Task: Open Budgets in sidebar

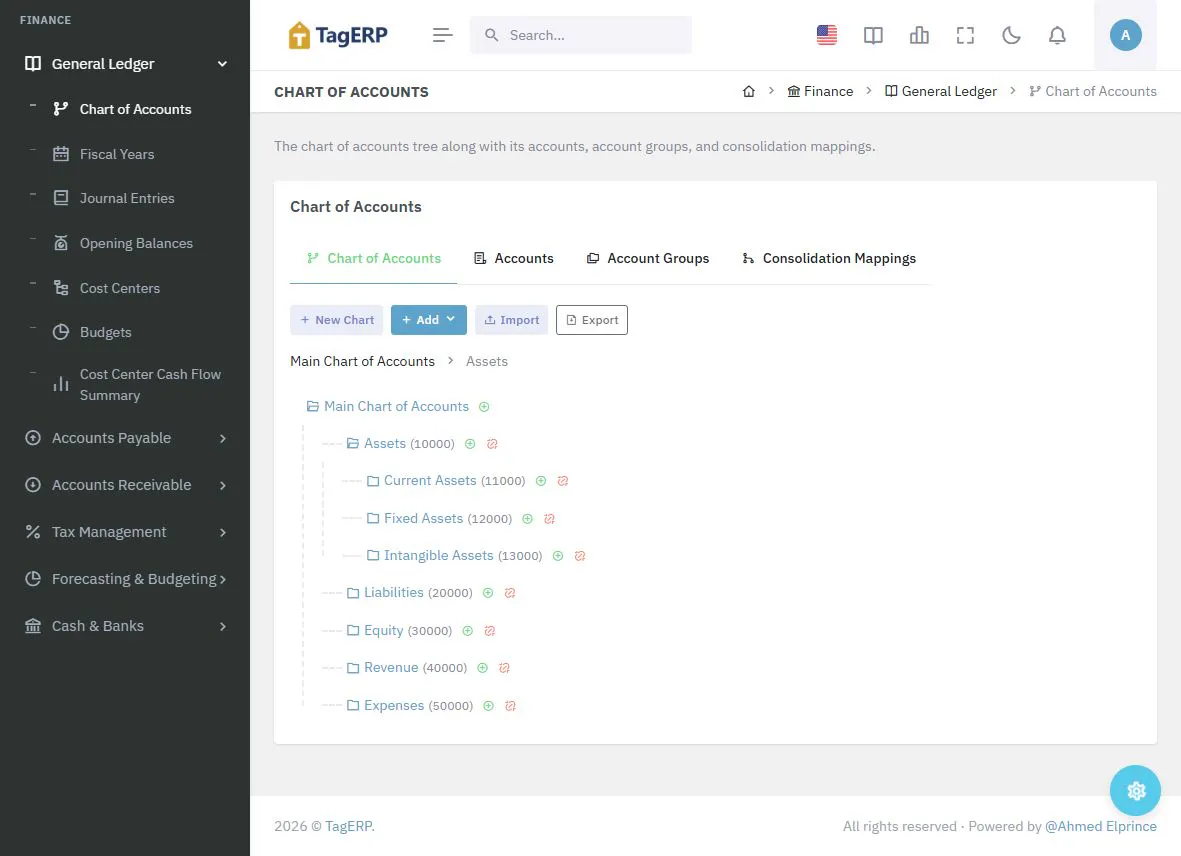Action: pyautogui.click(x=105, y=333)
